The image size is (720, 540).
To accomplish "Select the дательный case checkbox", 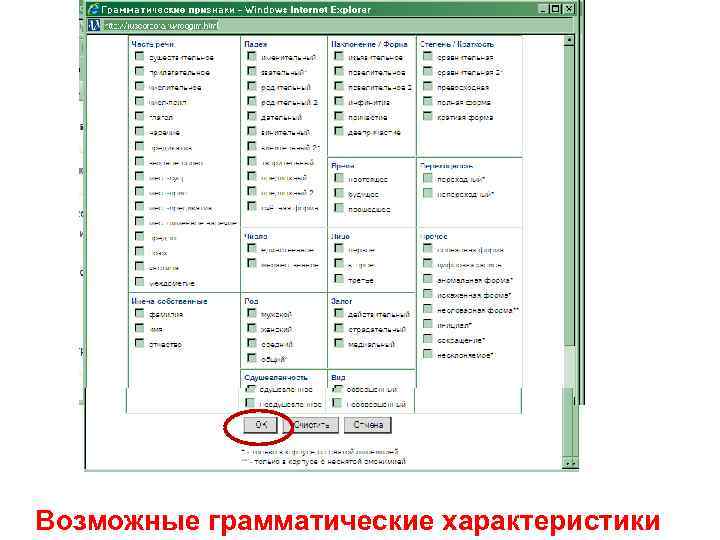I will (x=252, y=116).
